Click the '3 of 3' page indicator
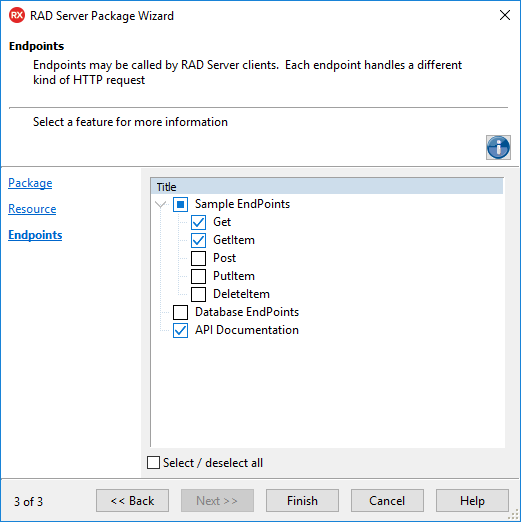The height and width of the screenshot is (522, 521). (x=28, y=501)
